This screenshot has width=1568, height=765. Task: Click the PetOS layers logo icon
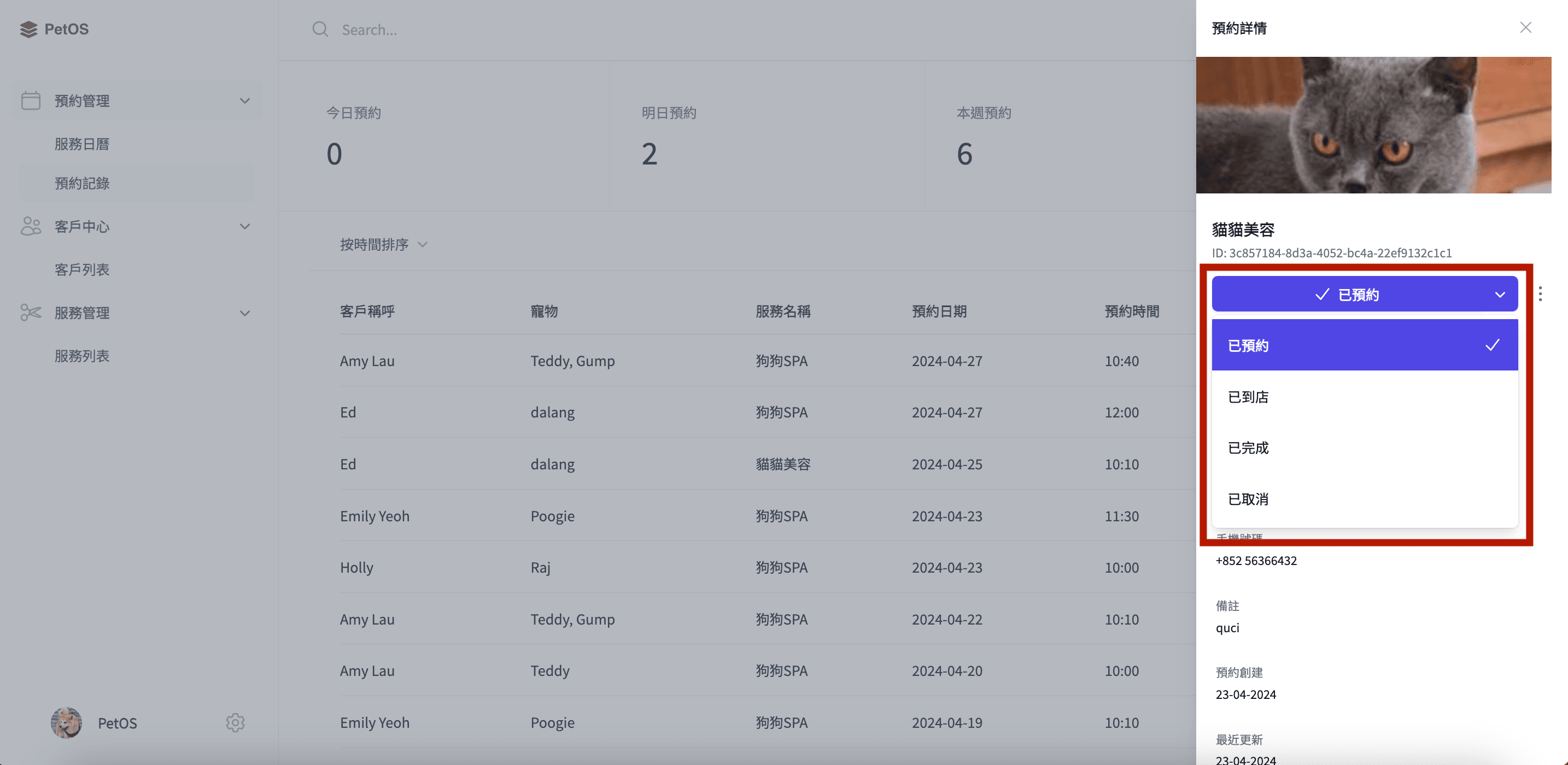[x=28, y=29]
